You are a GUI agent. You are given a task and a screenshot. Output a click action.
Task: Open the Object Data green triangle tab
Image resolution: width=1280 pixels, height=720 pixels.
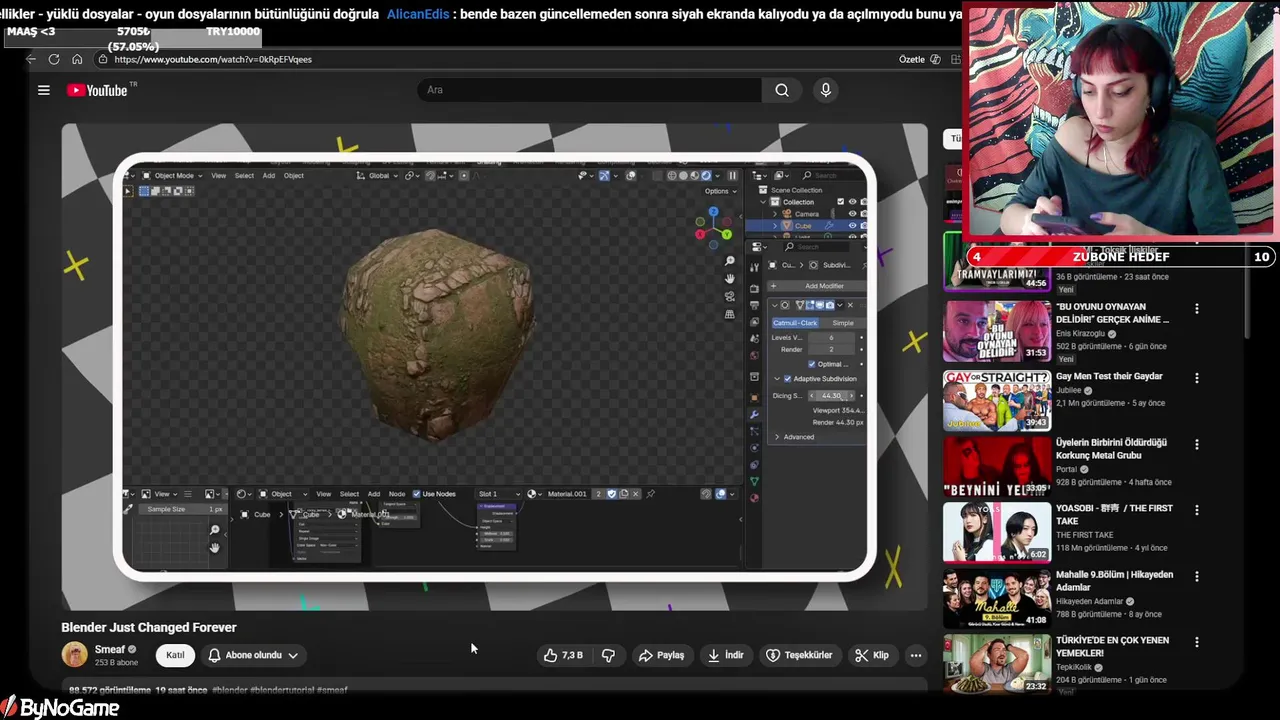click(x=754, y=481)
